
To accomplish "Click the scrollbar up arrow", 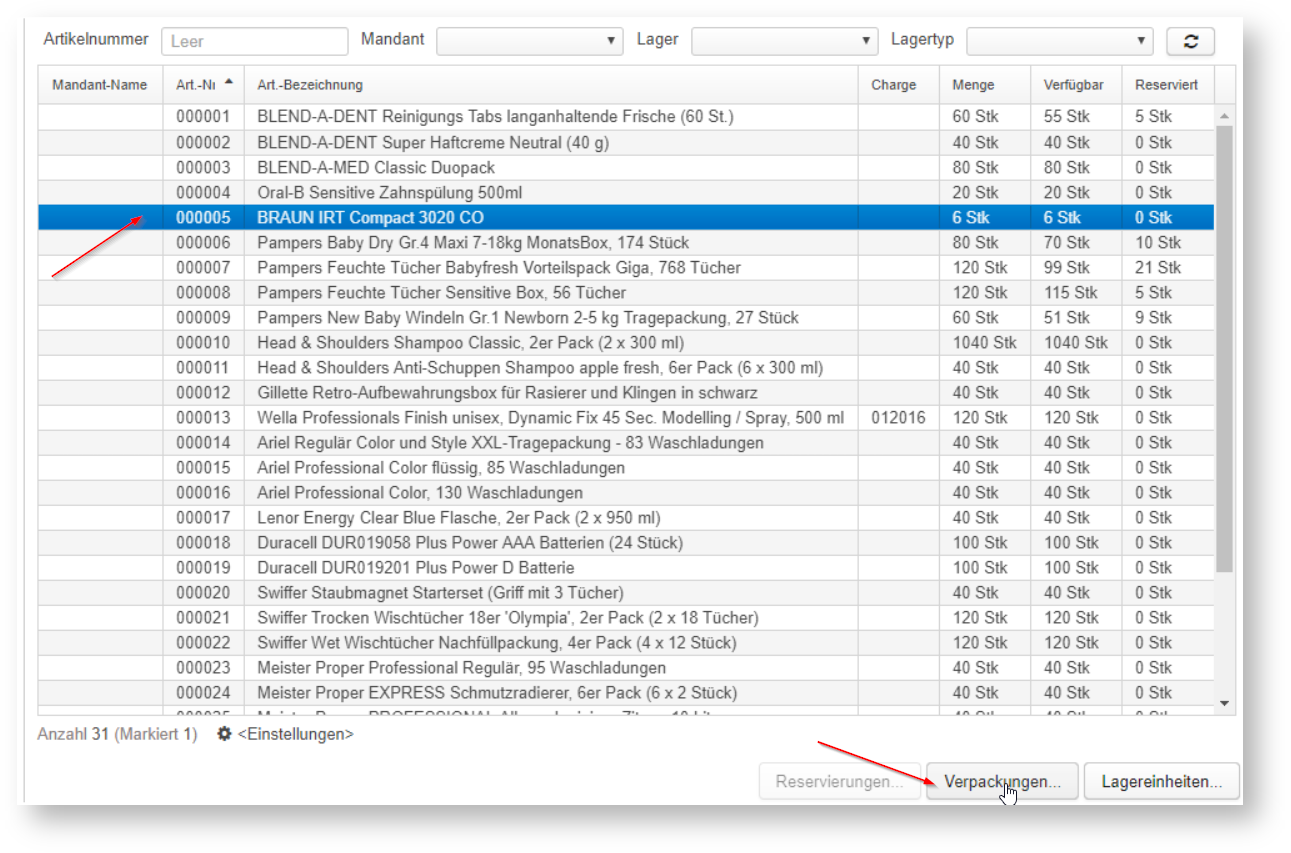I will 1225,117.
